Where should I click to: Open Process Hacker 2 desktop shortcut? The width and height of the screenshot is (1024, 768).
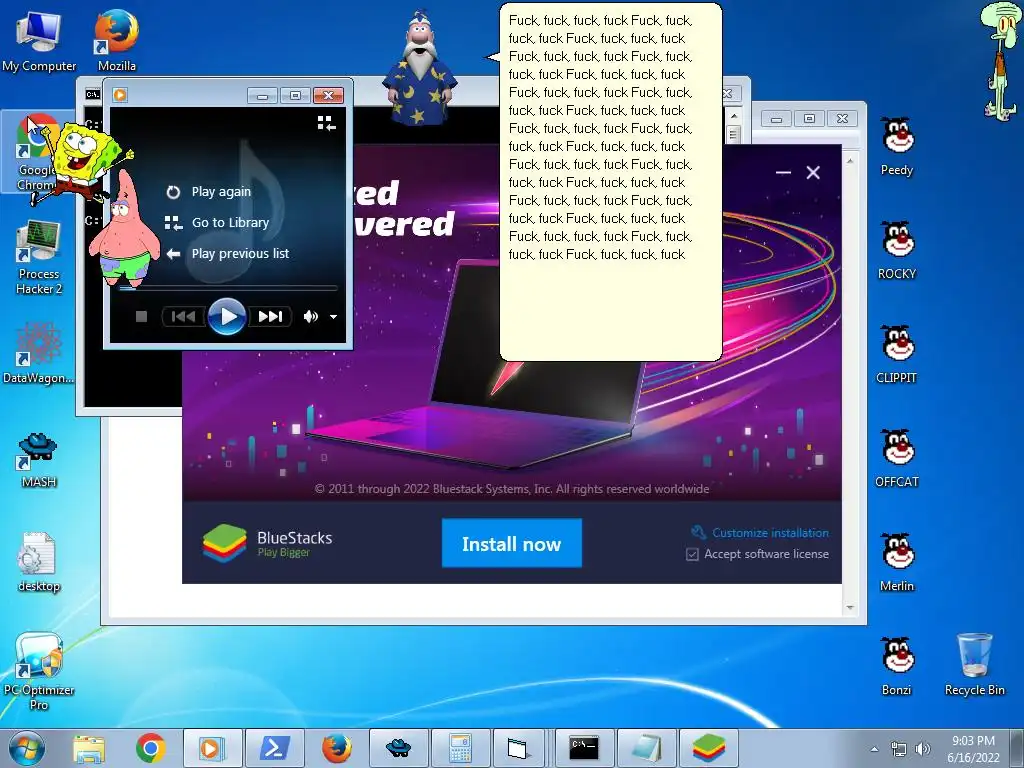(39, 257)
